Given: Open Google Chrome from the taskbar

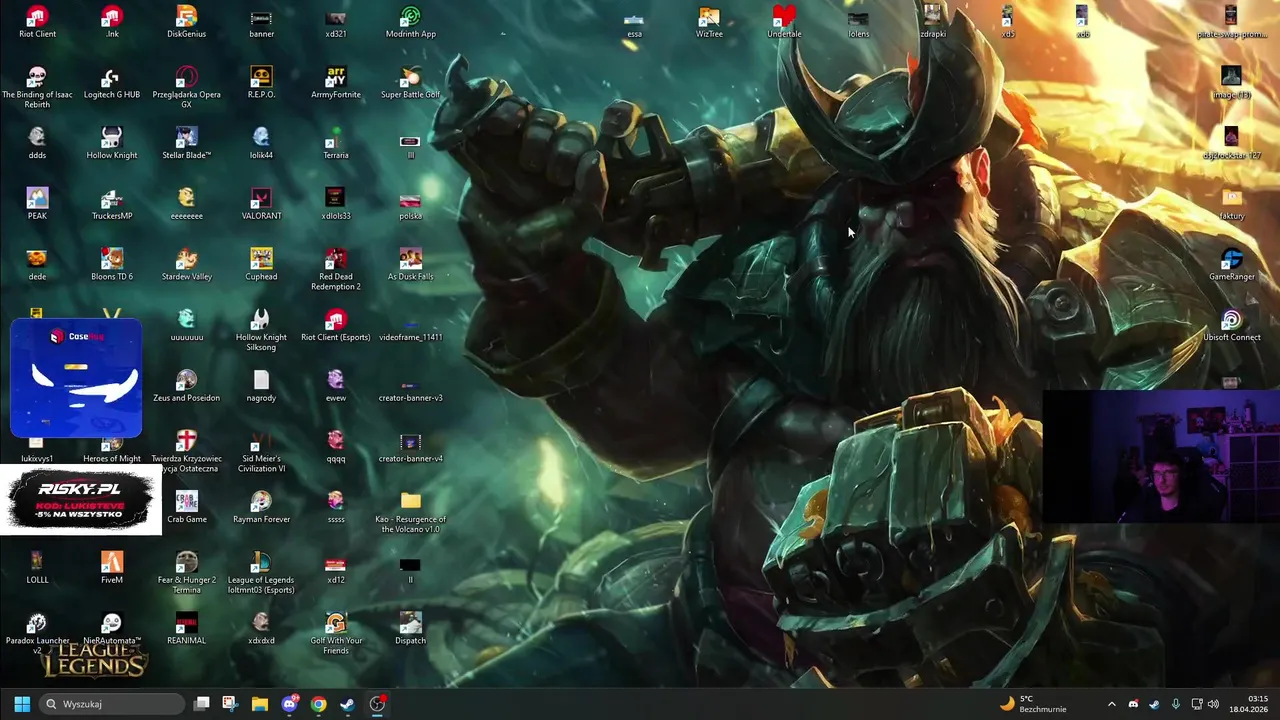Looking at the screenshot, I should click(x=318, y=704).
